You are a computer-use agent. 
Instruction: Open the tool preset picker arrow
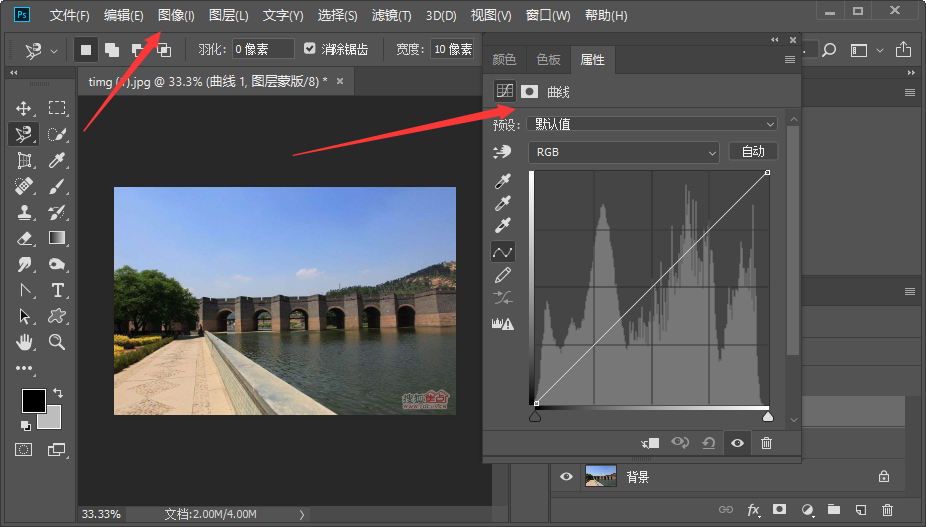54,51
